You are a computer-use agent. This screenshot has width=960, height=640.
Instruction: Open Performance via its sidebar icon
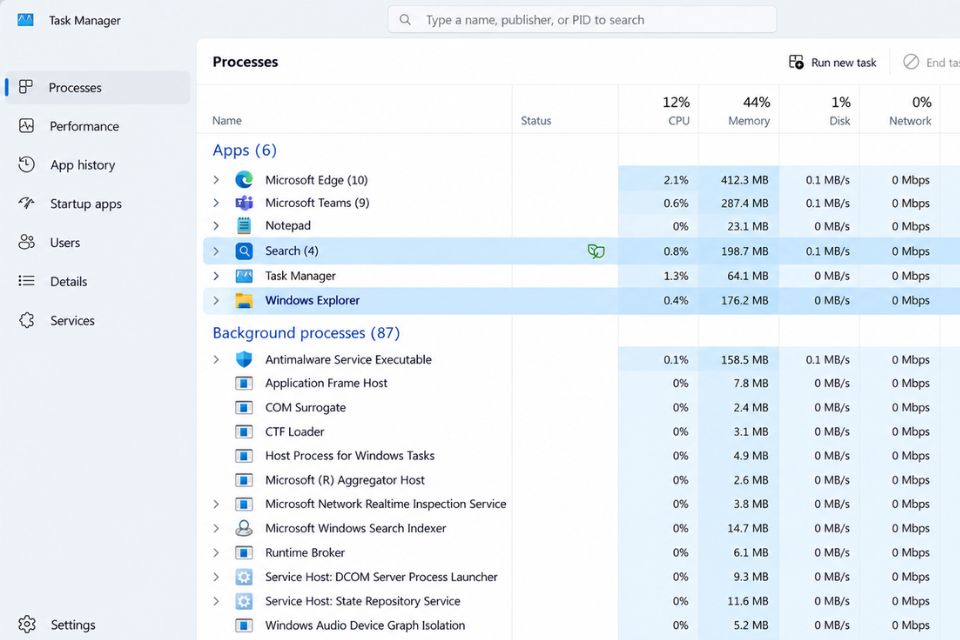click(x=26, y=126)
